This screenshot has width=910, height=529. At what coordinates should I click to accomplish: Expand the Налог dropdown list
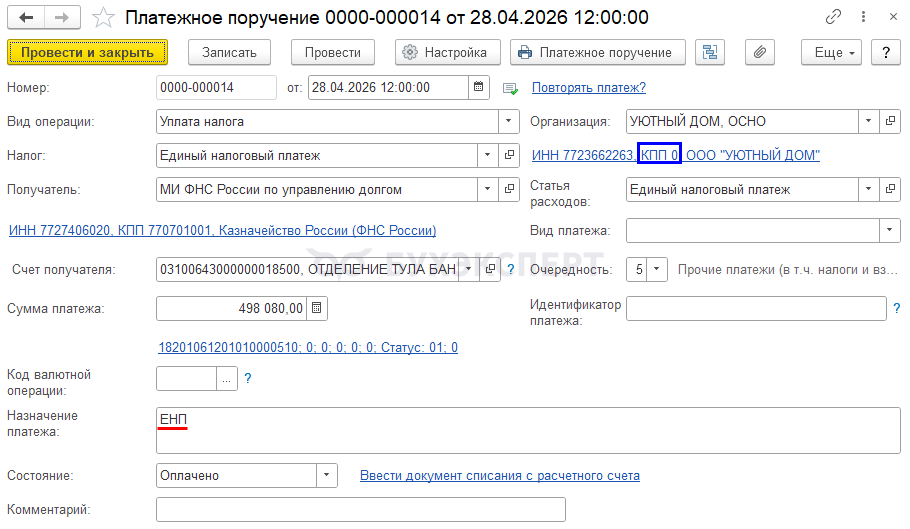[x=488, y=155]
